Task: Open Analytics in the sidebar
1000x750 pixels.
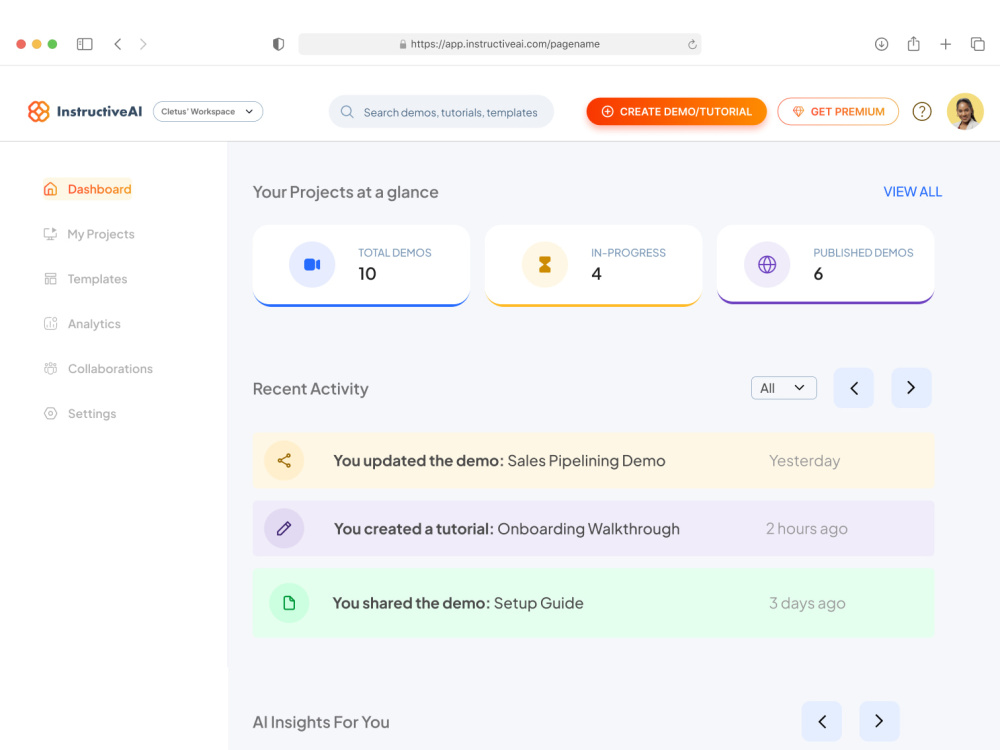Action: (82, 324)
